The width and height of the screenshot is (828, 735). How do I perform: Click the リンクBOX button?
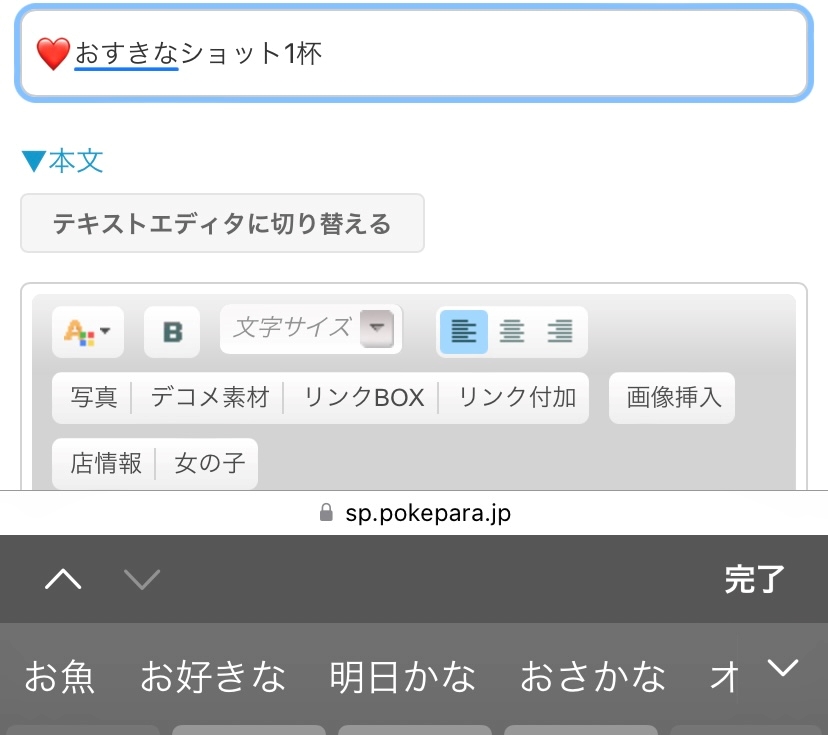tap(364, 398)
